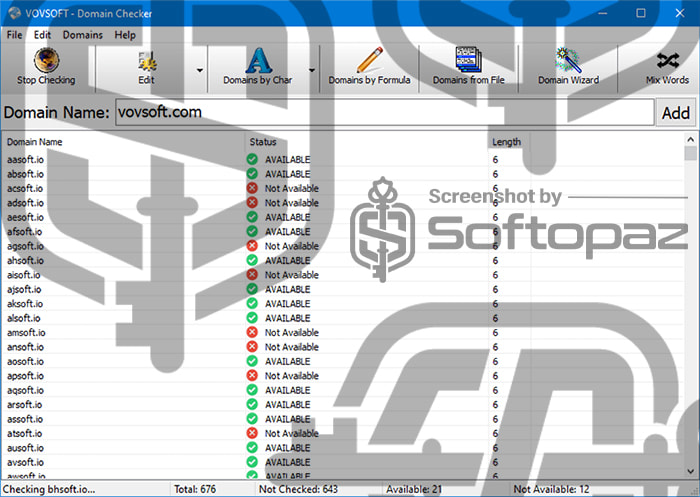The width and height of the screenshot is (700, 497).
Task: Select the alsoft.io domain entry
Action: 24,318
